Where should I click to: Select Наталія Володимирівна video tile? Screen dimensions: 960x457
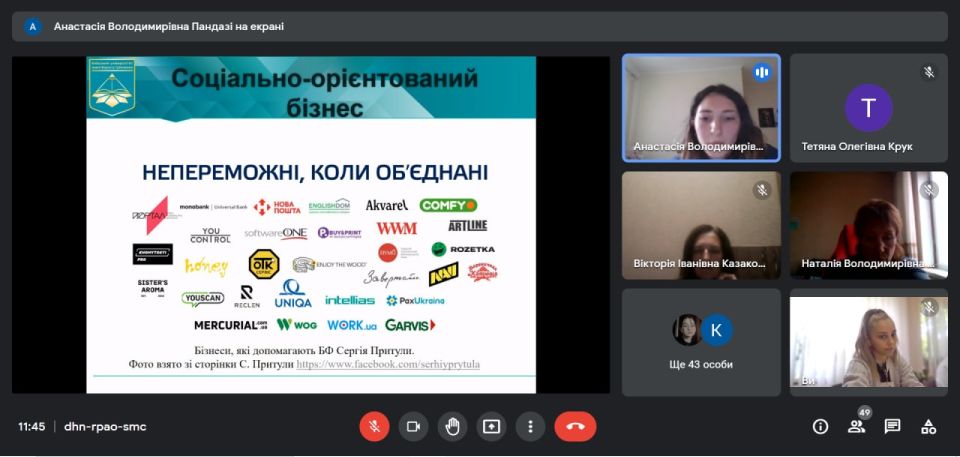pyautogui.click(x=869, y=225)
